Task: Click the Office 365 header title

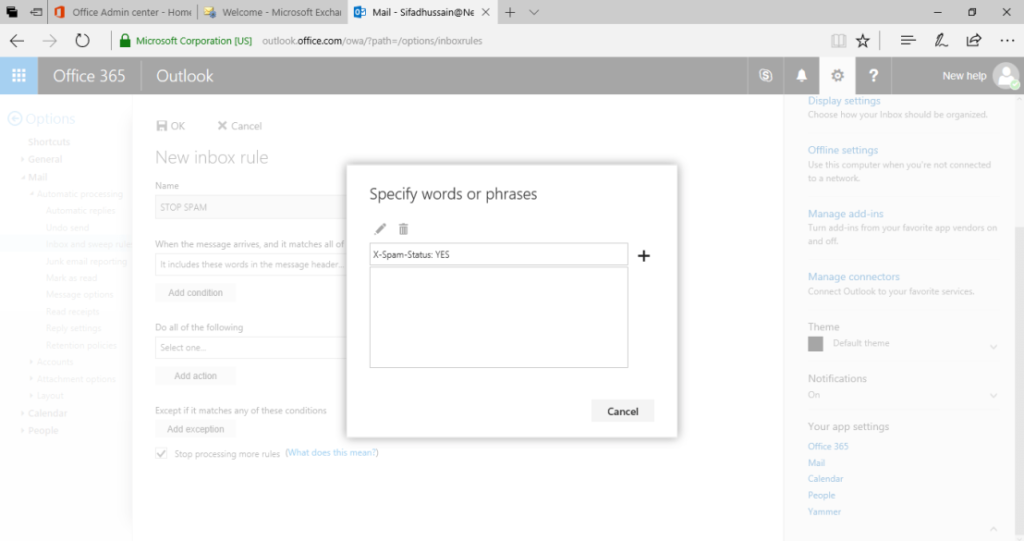Action: coord(89,76)
